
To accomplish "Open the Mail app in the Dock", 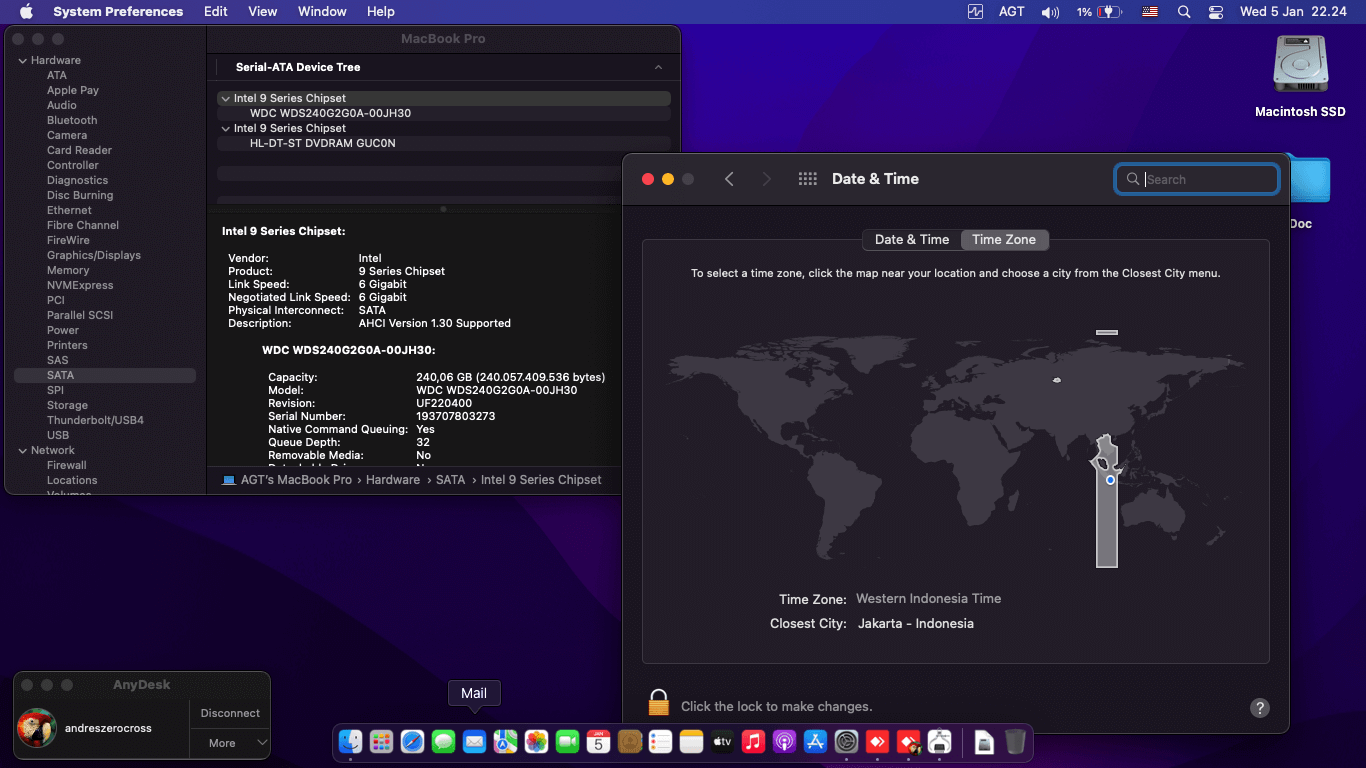I will pos(474,741).
